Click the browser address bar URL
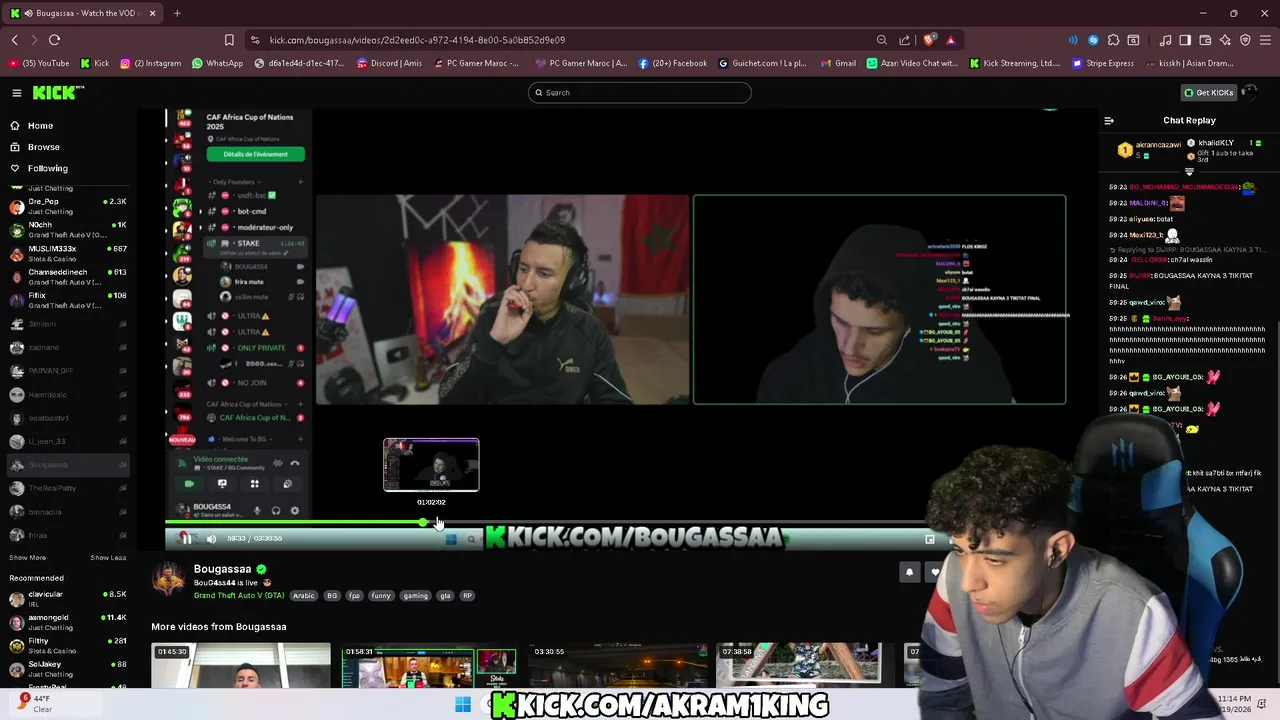Image resolution: width=1280 pixels, height=720 pixels. [417, 40]
